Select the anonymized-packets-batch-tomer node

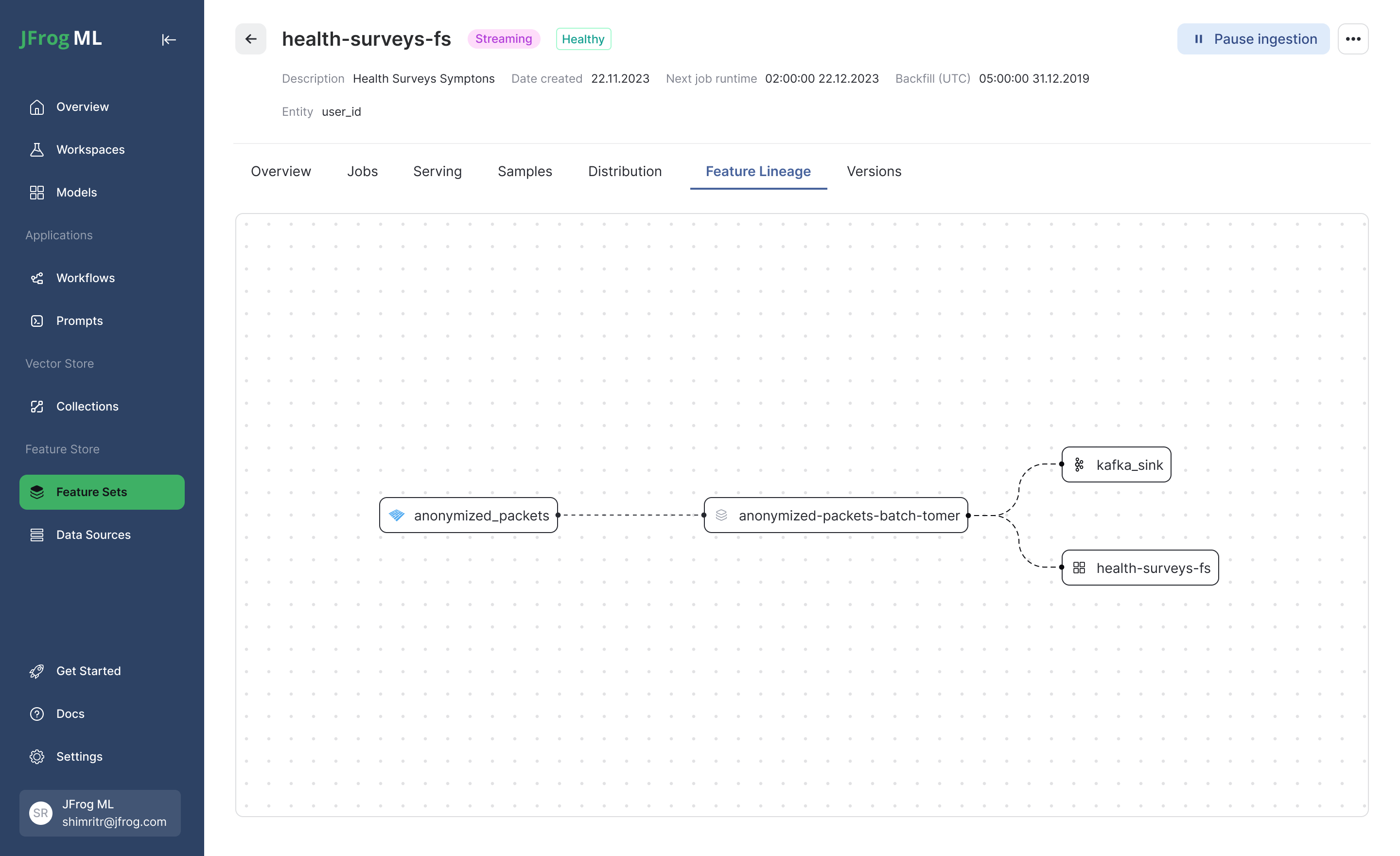tap(836, 515)
